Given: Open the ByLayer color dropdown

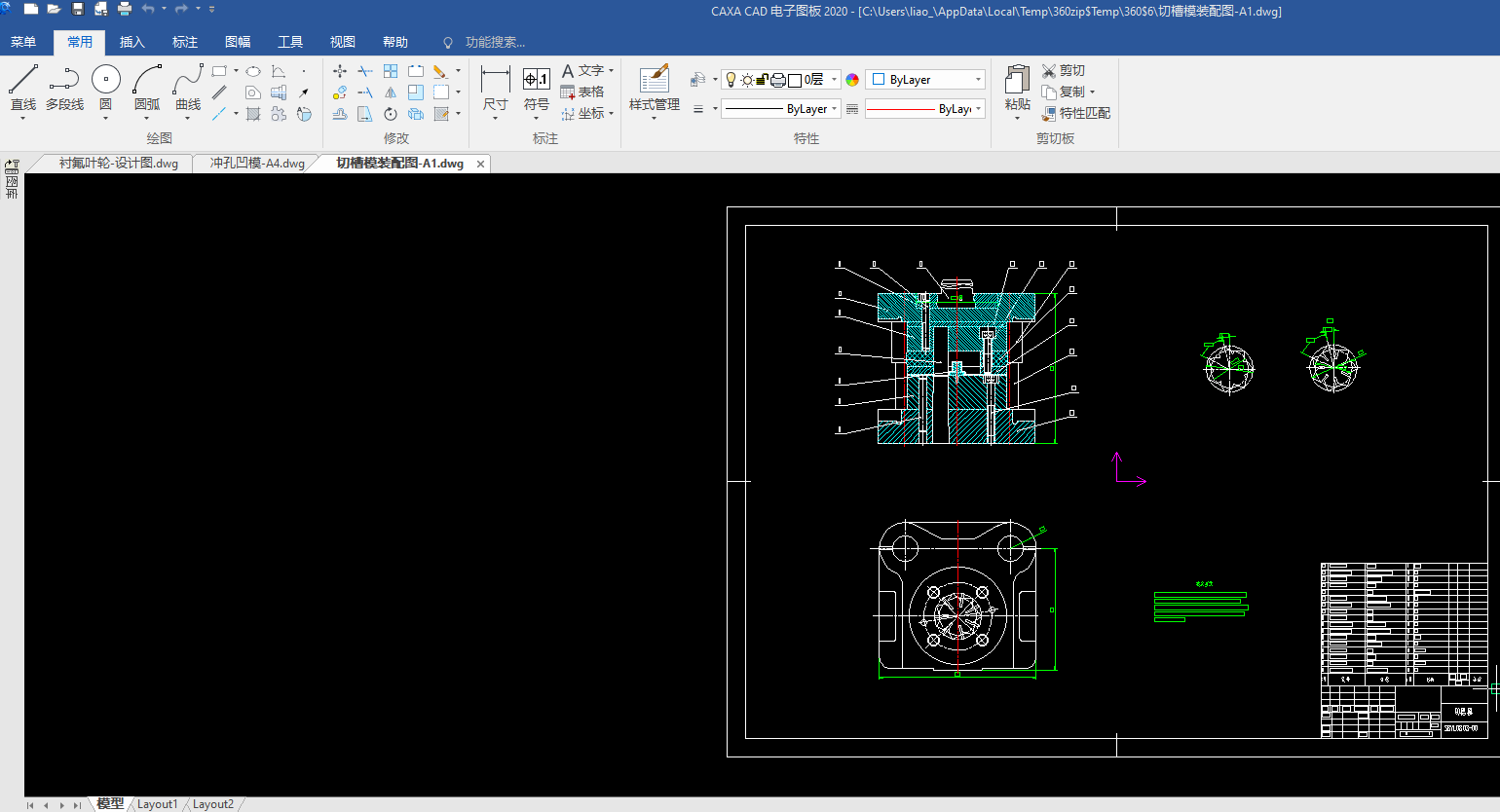Looking at the screenshot, I should [x=978, y=80].
